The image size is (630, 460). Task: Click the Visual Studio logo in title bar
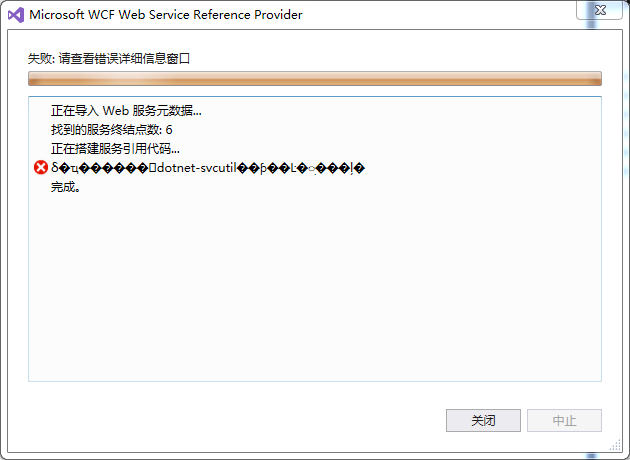tap(16, 15)
